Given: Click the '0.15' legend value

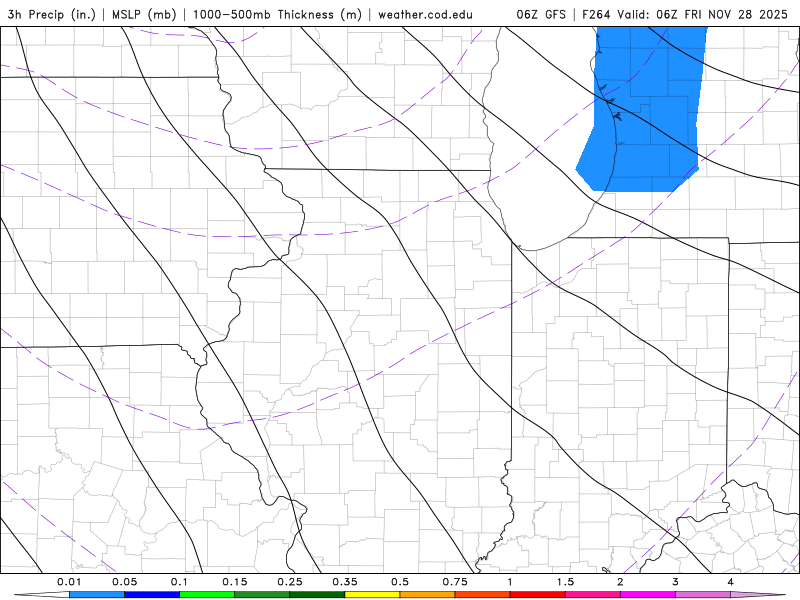Looking at the screenshot, I should pyautogui.click(x=235, y=582).
